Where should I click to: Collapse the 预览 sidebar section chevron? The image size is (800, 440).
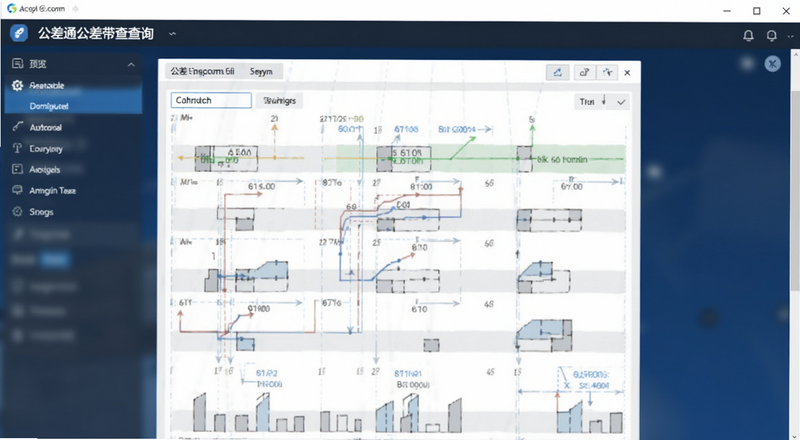[x=131, y=64]
